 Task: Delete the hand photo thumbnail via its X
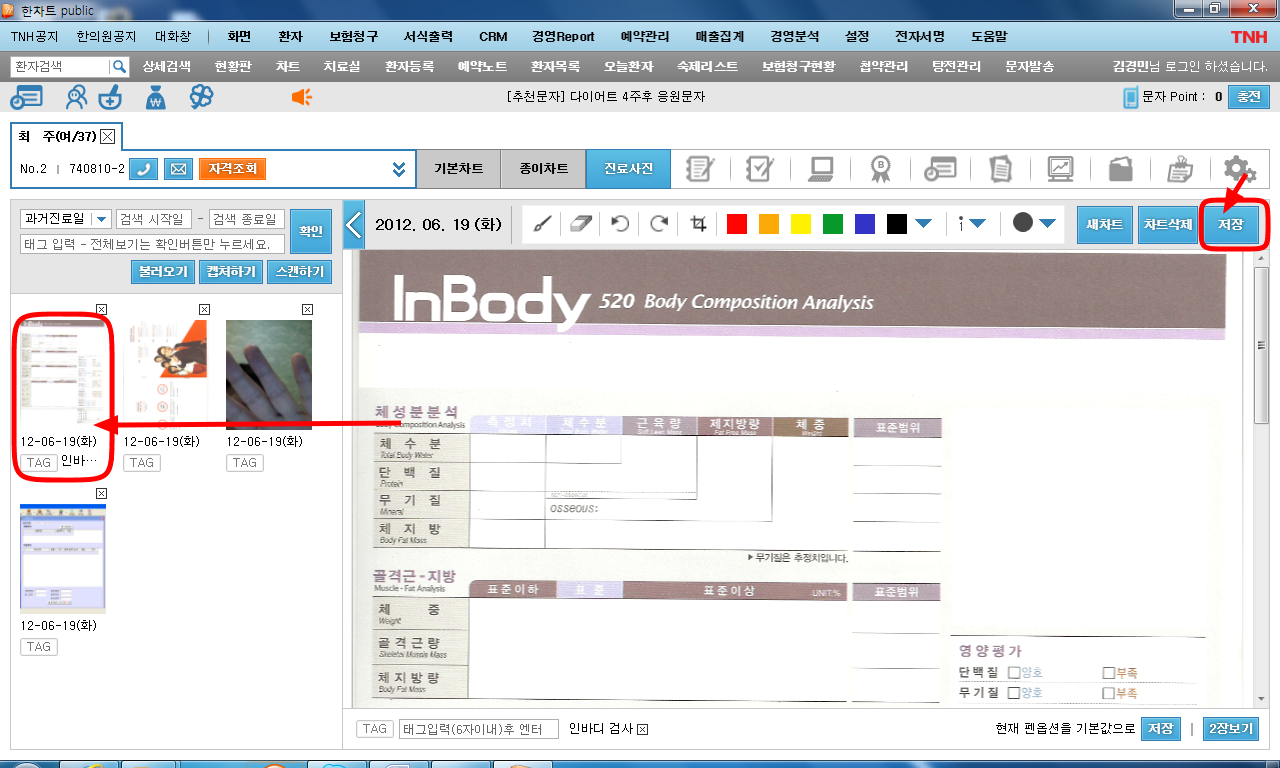(x=307, y=309)
